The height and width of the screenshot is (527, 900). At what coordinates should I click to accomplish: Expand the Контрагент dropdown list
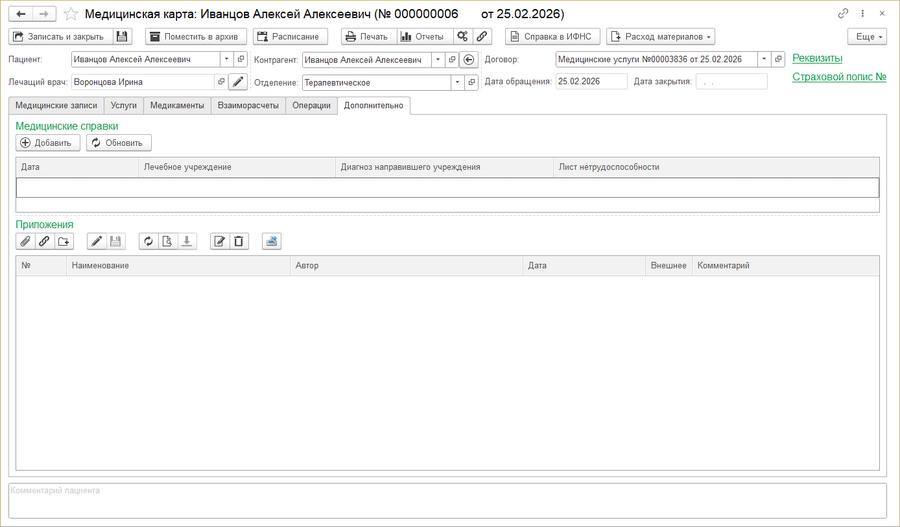[x=438, y=59]
